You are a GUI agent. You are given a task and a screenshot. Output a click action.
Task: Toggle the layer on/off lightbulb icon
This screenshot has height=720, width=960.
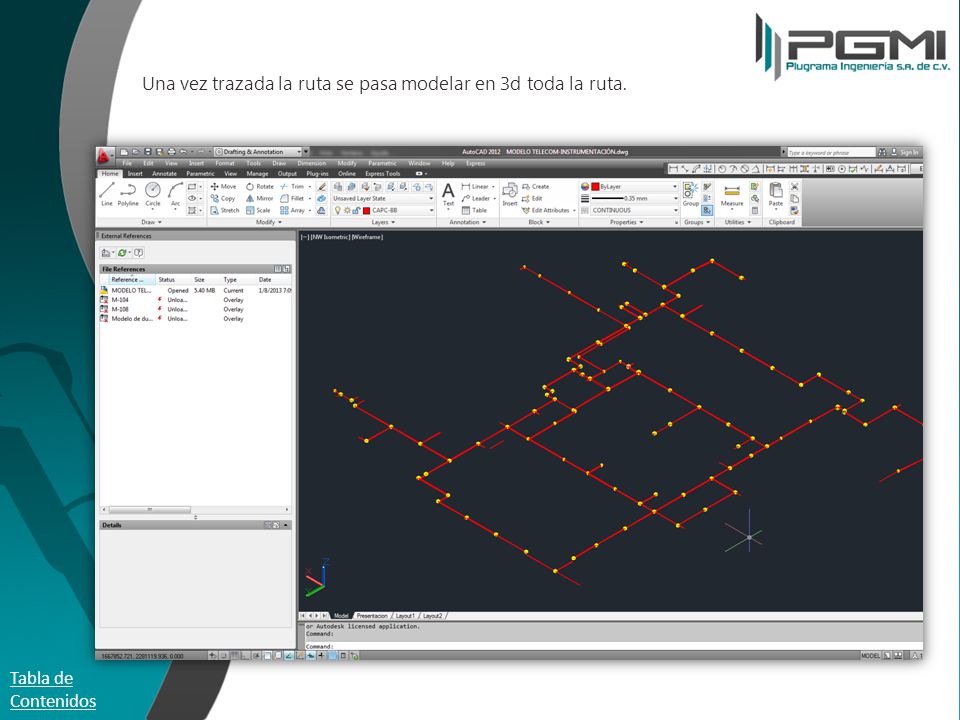(x=337, y=210)
